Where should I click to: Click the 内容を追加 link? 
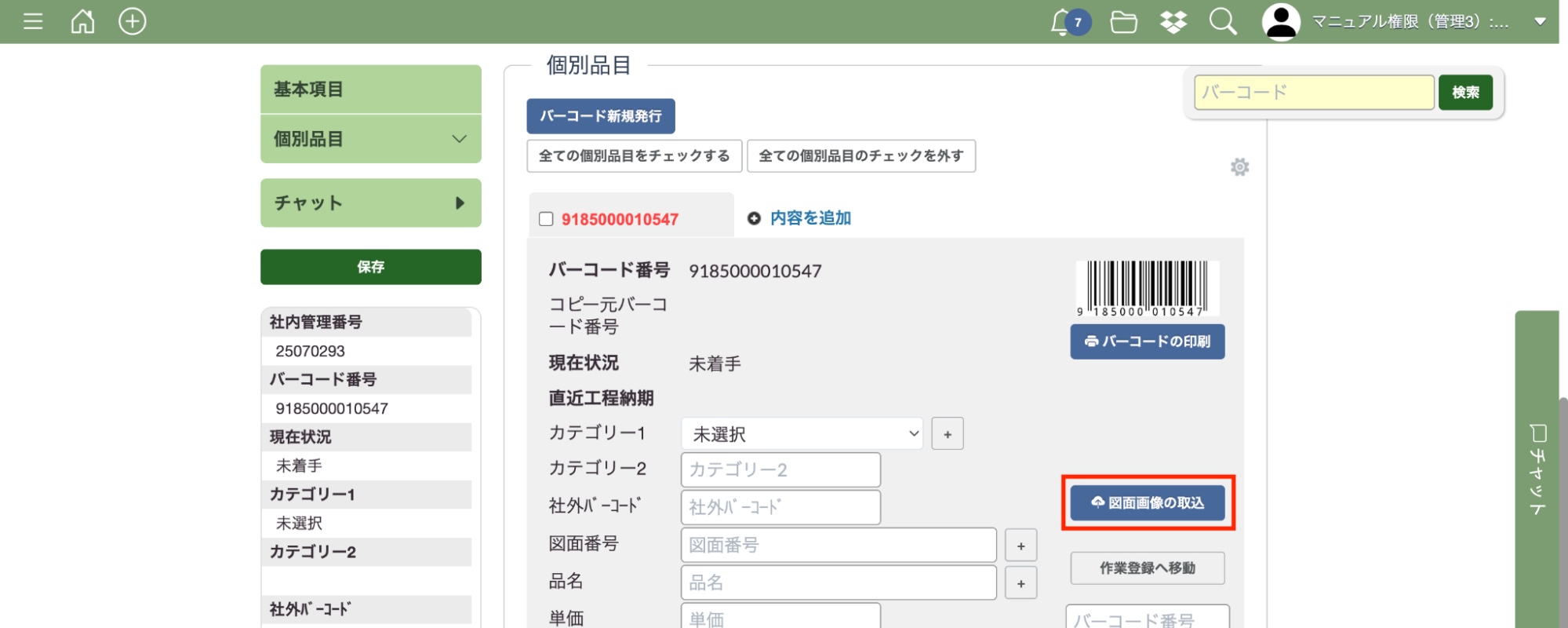coord(809,218)
